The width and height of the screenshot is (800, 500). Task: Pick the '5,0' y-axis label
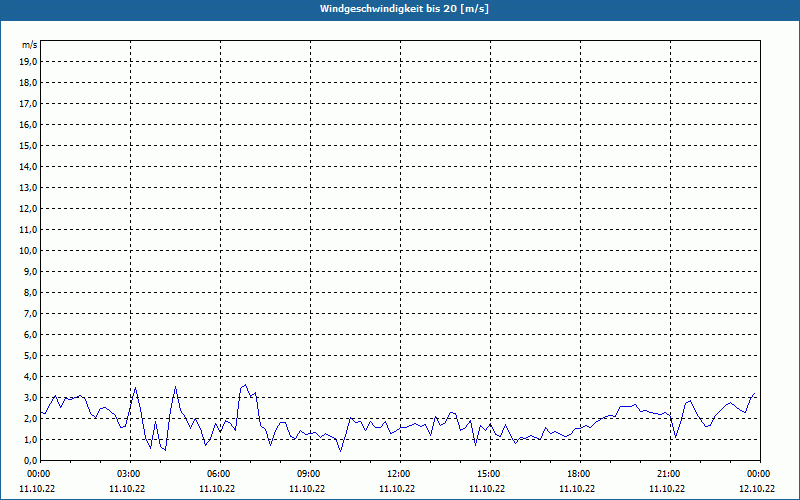coord(32,356)
